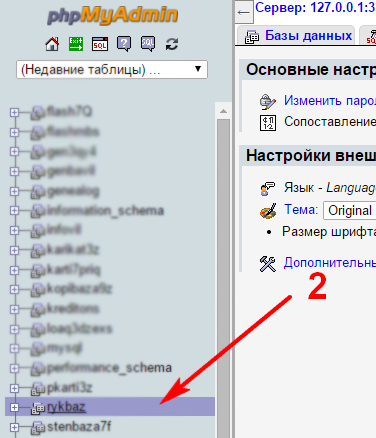The image size is (376, 438).
Task: Expand the information_schema database node
Action: 14,211
